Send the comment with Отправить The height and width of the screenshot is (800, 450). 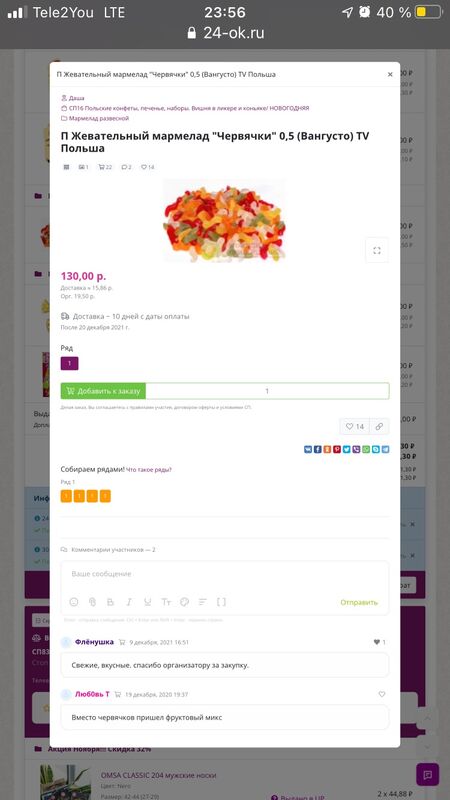pyautogui.click(x=359, y=603)
